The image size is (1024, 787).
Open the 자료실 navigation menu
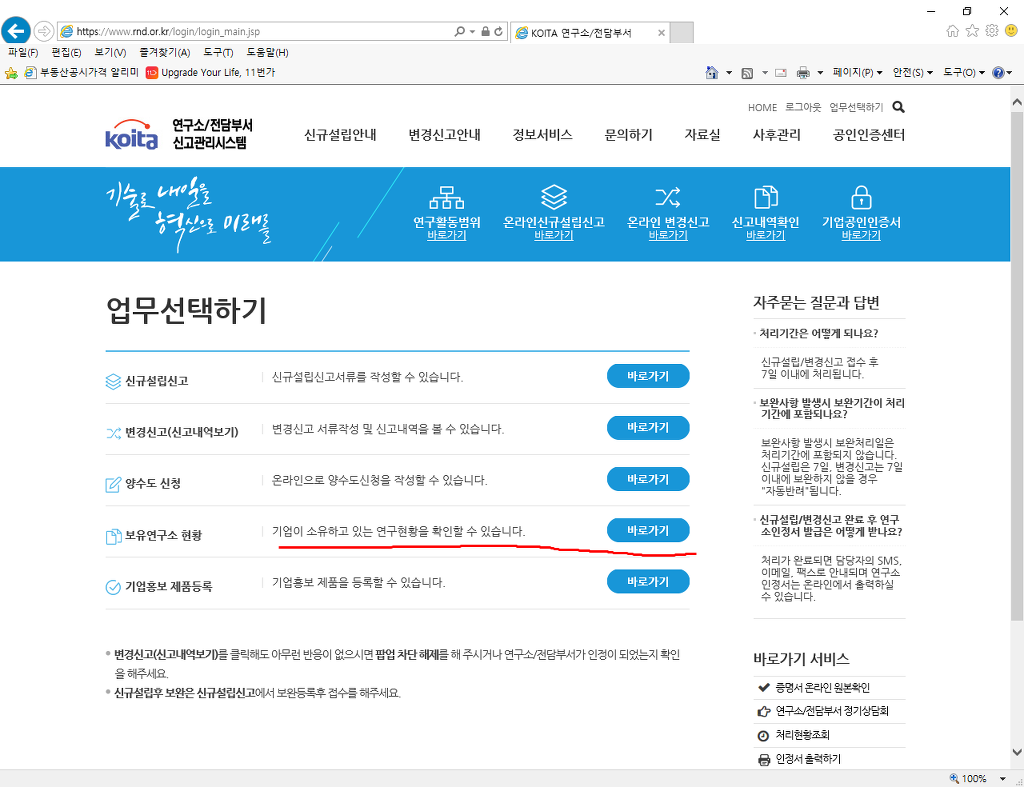(x=702, y=135)
